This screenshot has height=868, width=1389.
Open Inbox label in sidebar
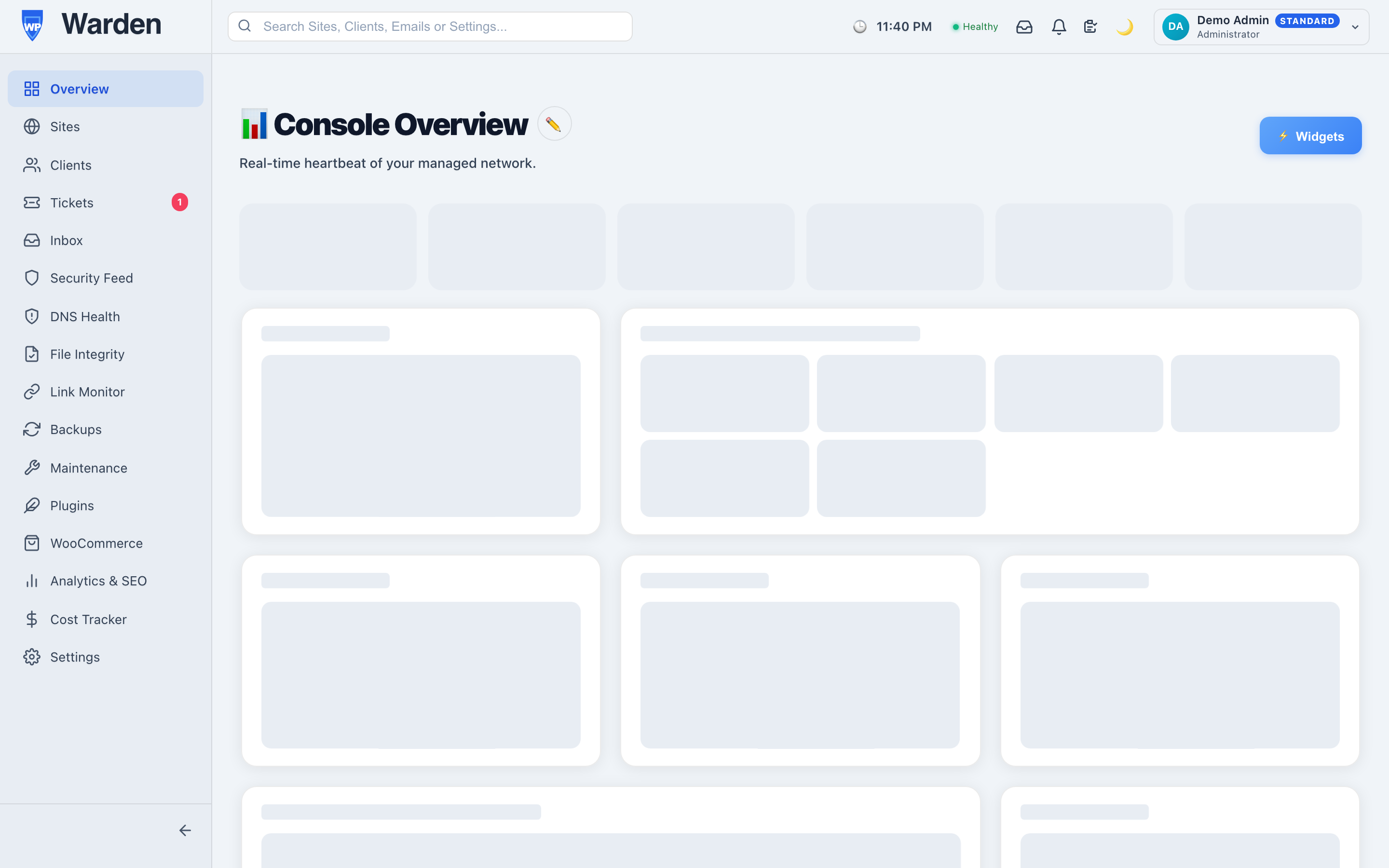point(67,241)
